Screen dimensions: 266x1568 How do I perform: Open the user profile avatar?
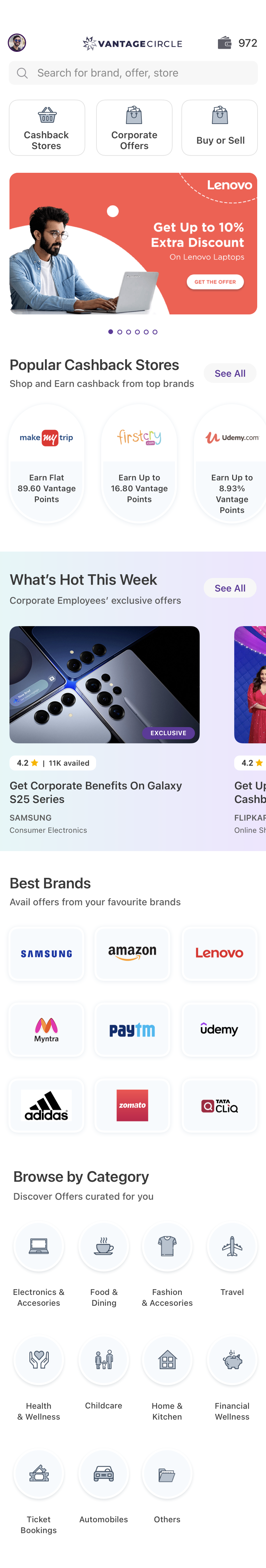(x=17, y=43)
